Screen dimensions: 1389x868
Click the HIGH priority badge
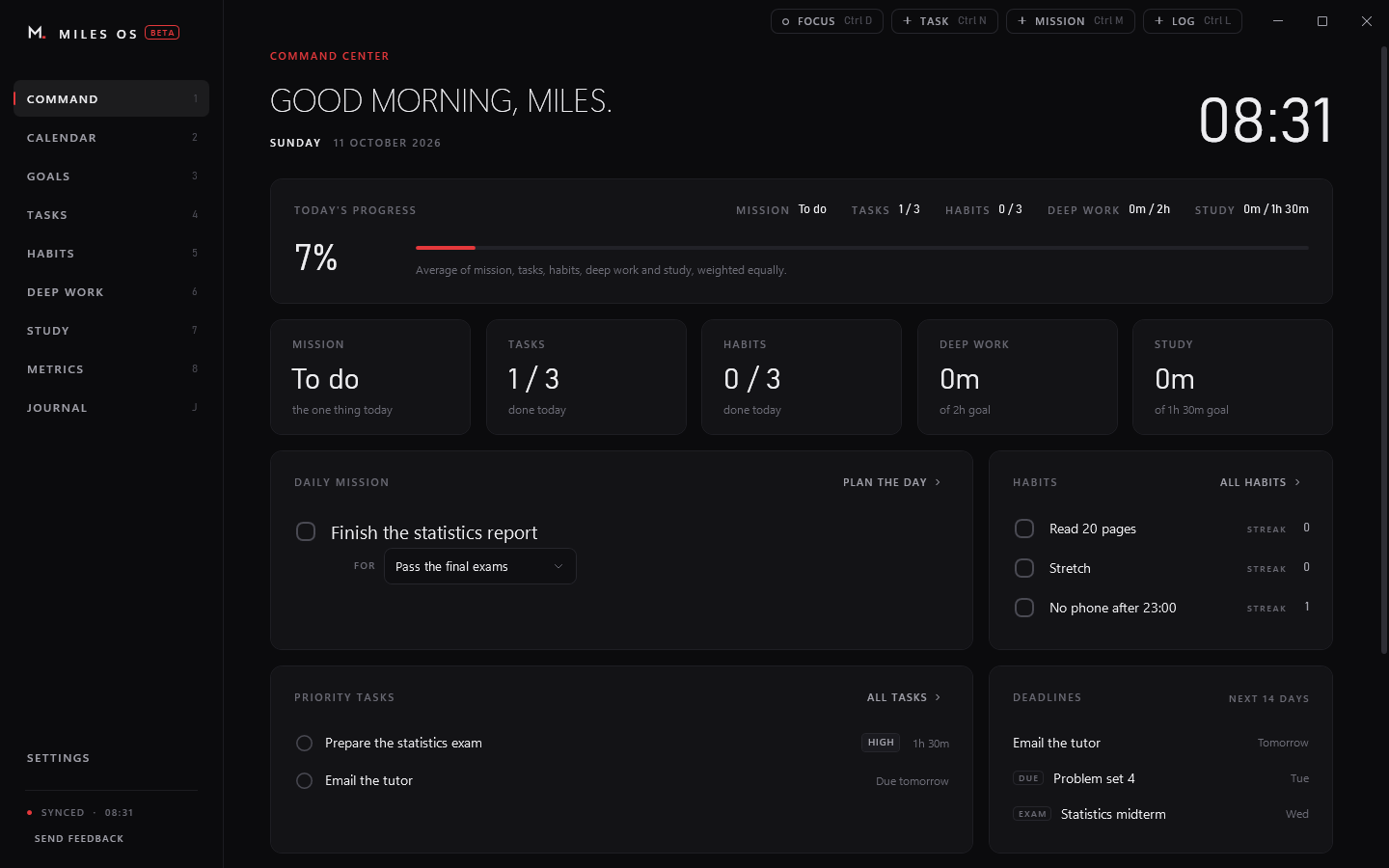click(x=881, y=743)
